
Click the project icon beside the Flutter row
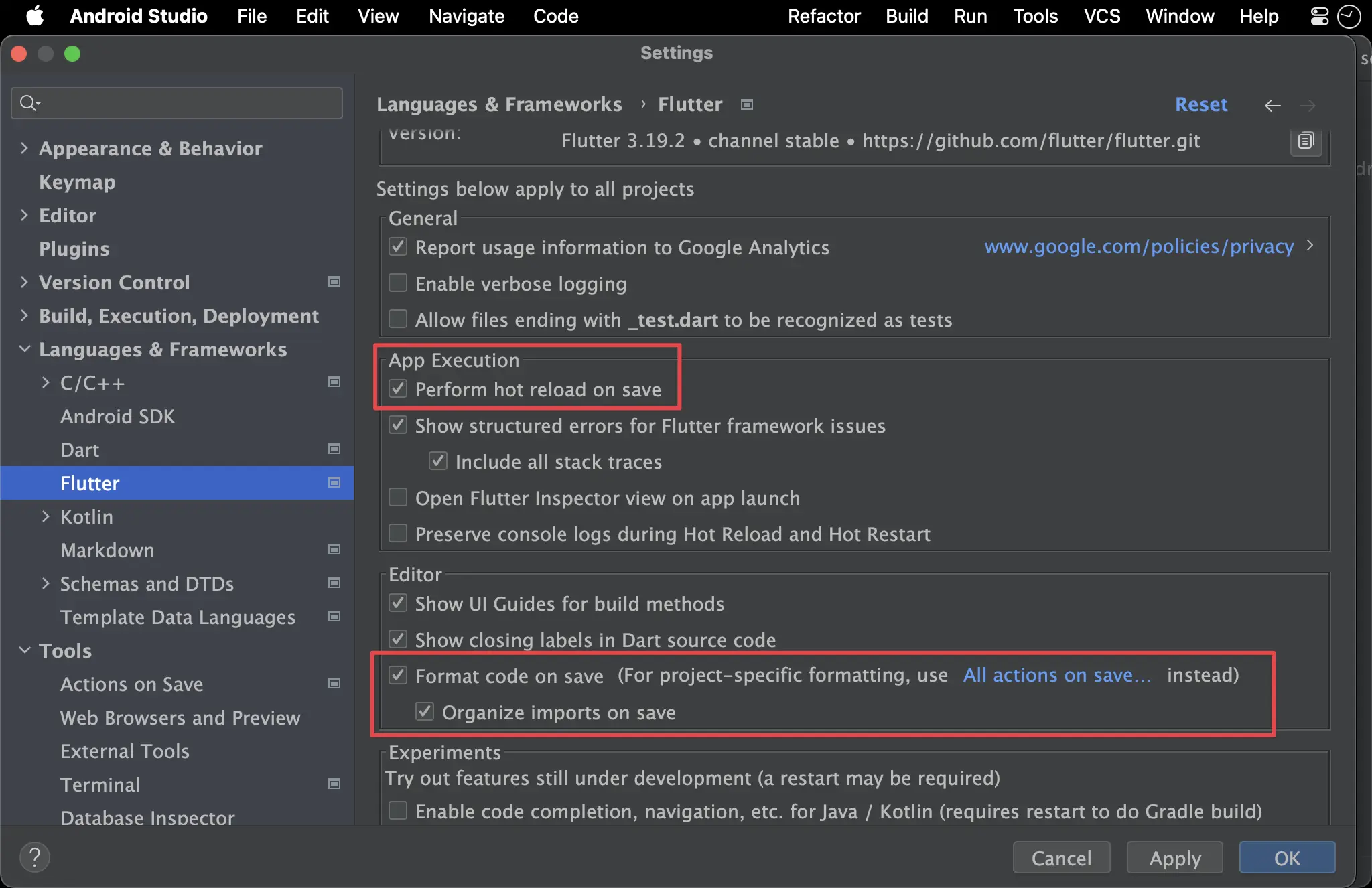click(x=334, y=483)
